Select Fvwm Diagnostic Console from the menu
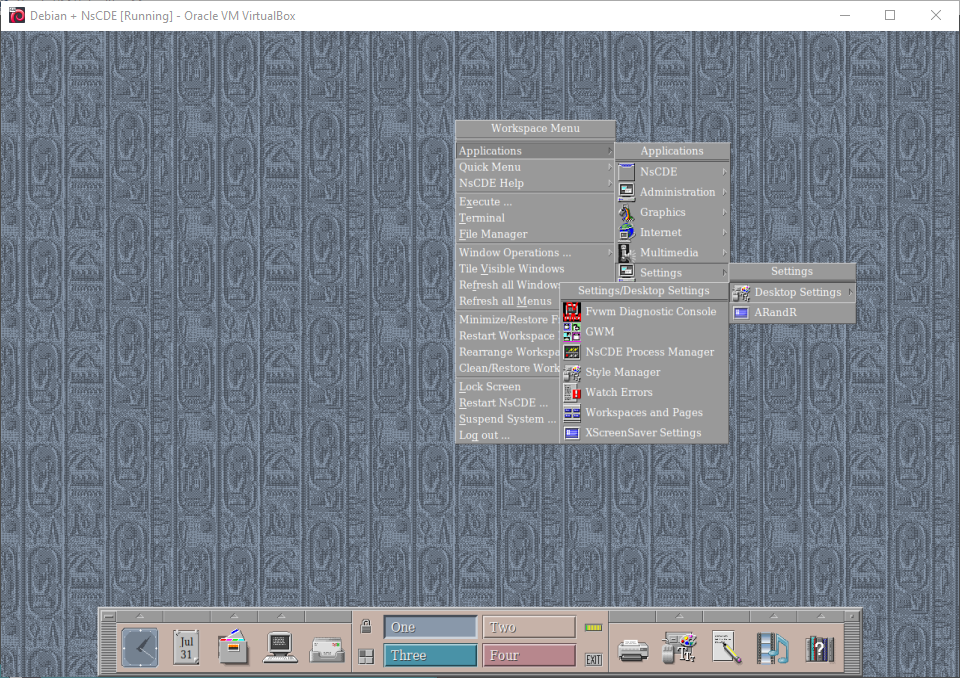This screenshot has width=960, height=678. pos(650,312)
